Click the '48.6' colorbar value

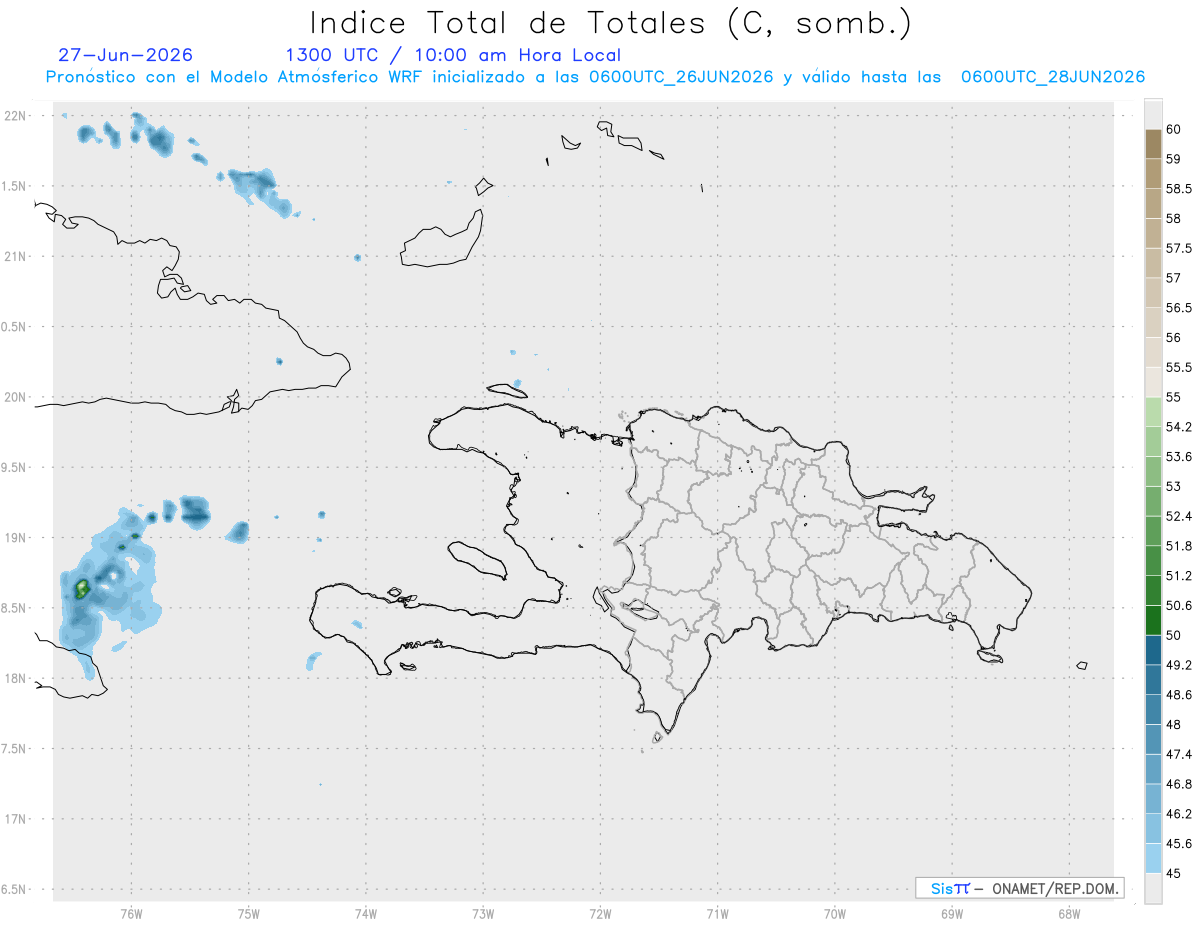1178,695
